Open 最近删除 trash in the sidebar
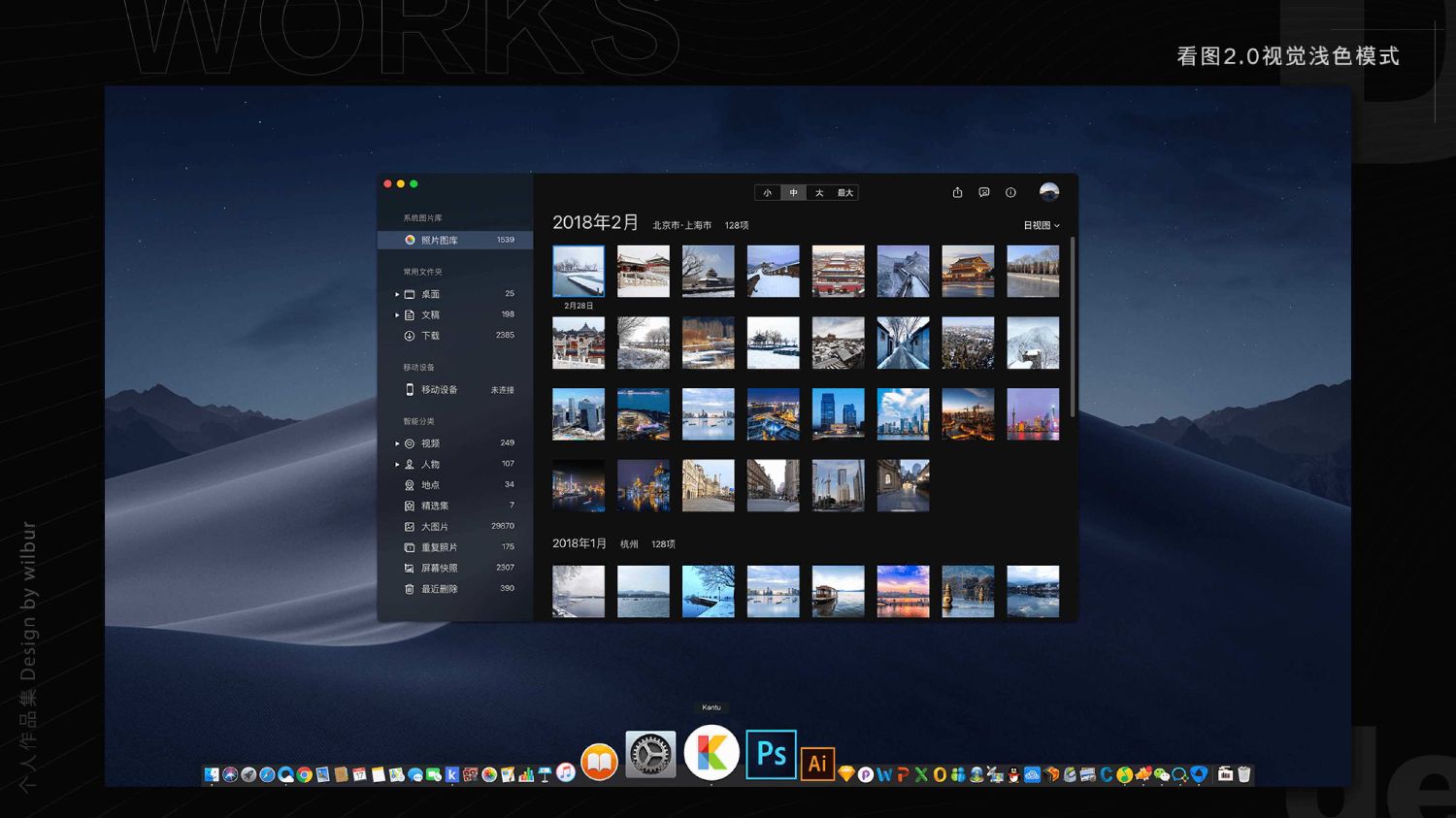 coord(439,589)
